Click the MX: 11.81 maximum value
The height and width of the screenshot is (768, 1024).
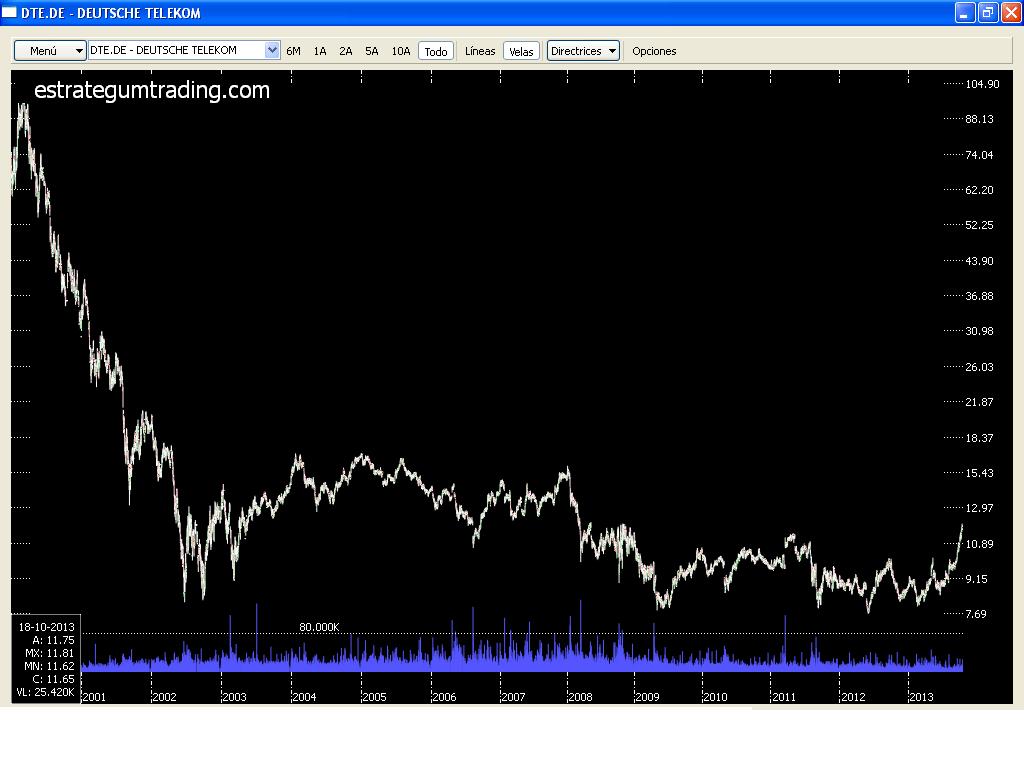(50, 653)
